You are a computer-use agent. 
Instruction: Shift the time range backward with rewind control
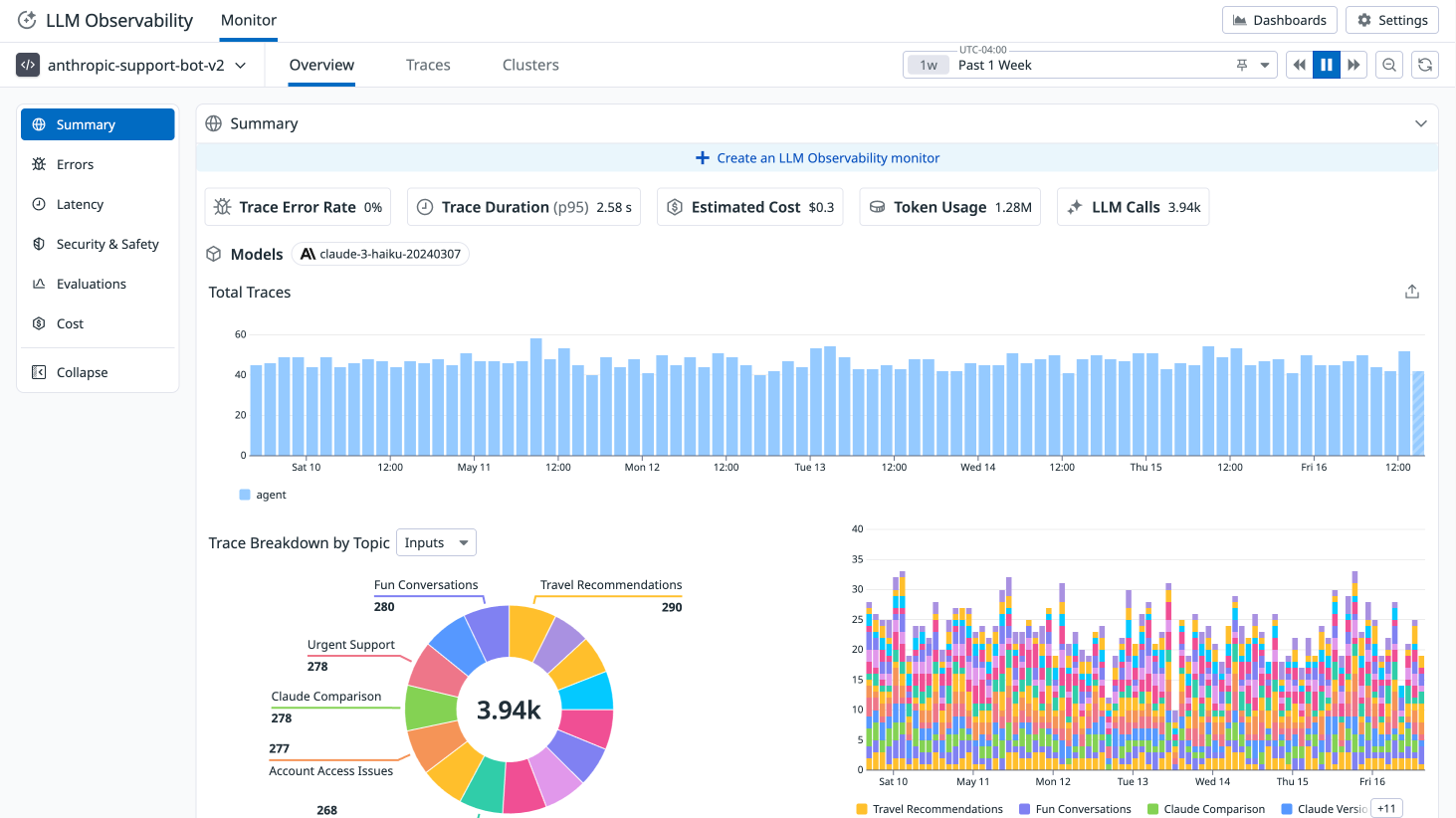coord(1299,64)
